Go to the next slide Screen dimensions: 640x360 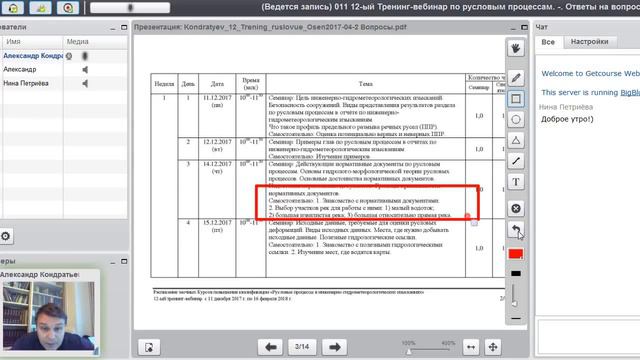tap(334, 347)
